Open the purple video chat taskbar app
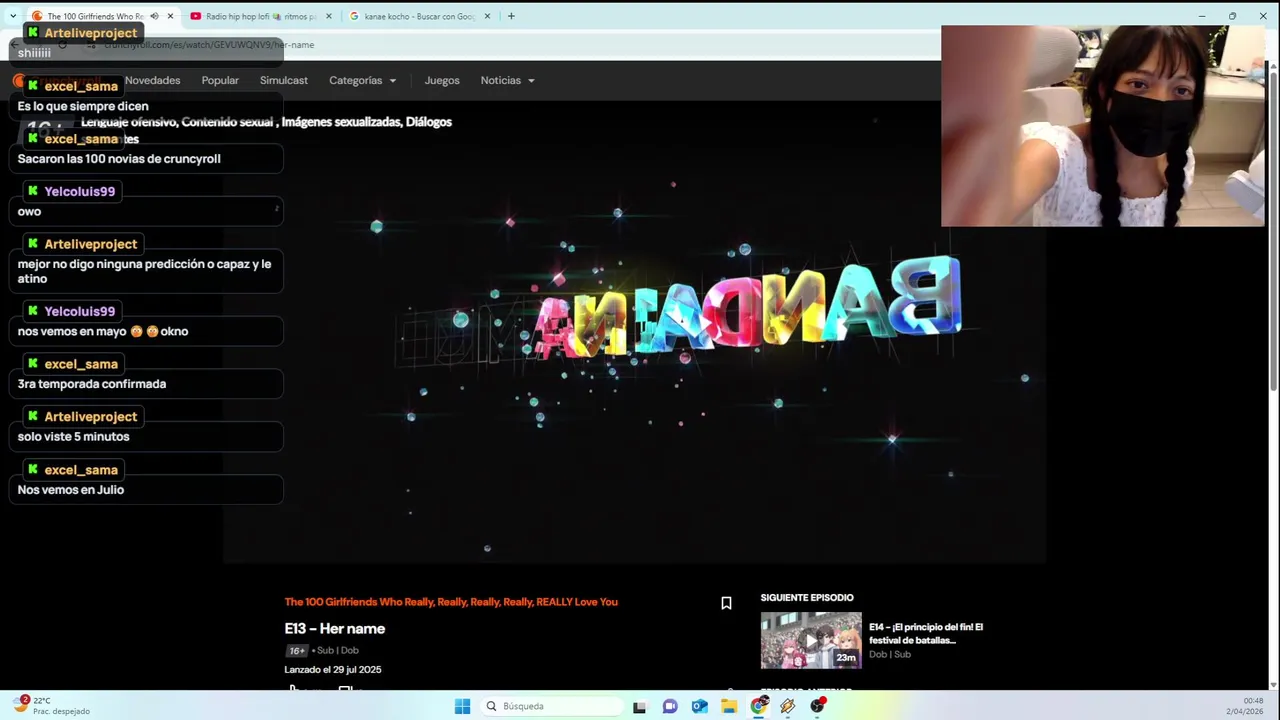The image size is (1280, 720). [670, 706]
